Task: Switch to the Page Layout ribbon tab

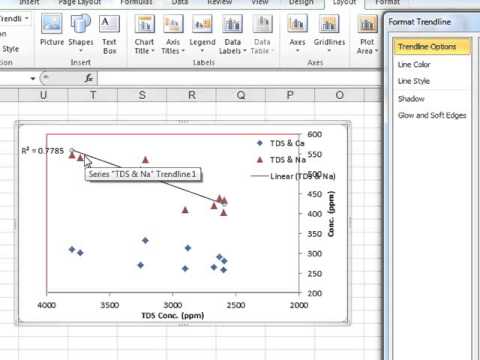Action: (79, 2)
